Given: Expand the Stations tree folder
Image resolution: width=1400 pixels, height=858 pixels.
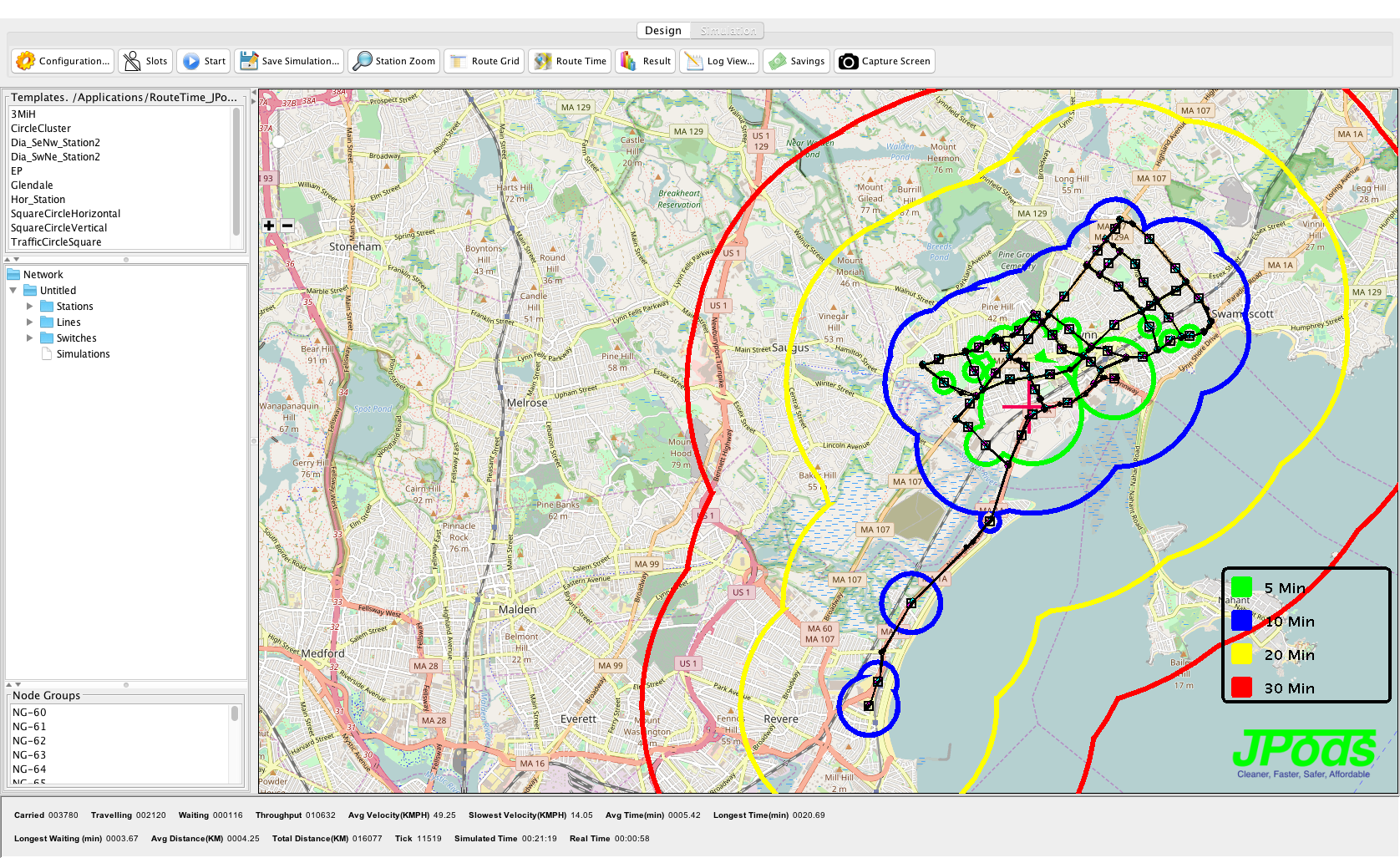Looking at the screenshot, I should click(30, 307).
